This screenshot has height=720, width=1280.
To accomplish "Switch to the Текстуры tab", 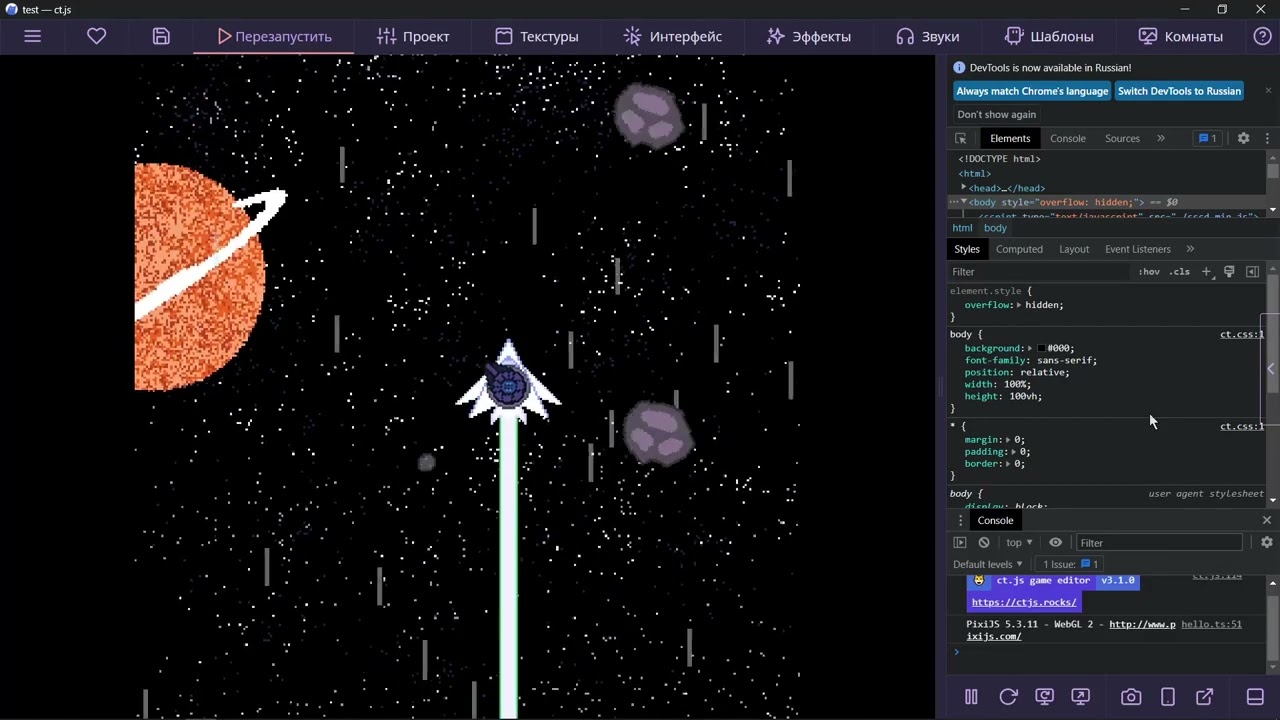I will click(x=536, y=36).
